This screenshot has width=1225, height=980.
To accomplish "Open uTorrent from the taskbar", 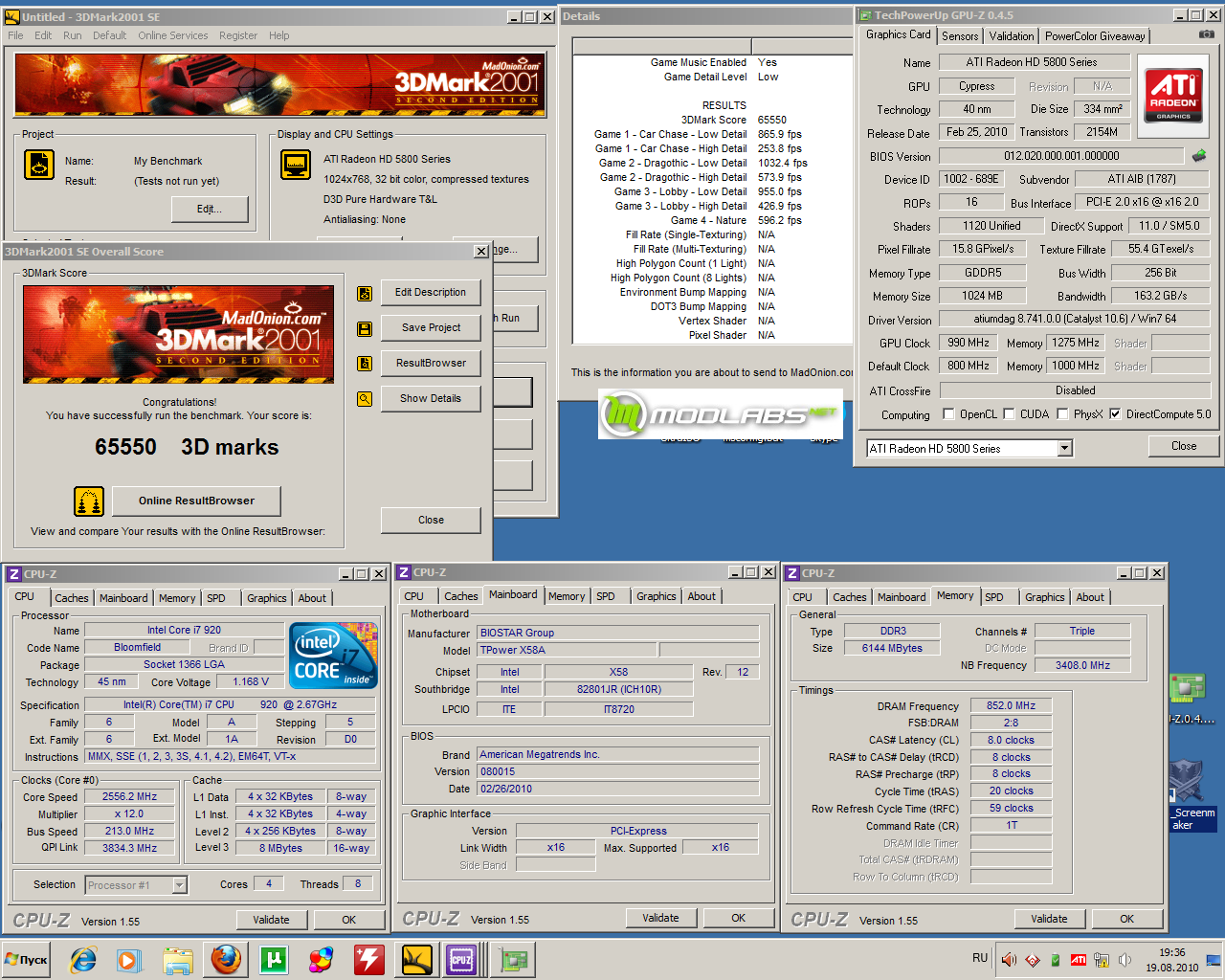I will tap(274, 959).
